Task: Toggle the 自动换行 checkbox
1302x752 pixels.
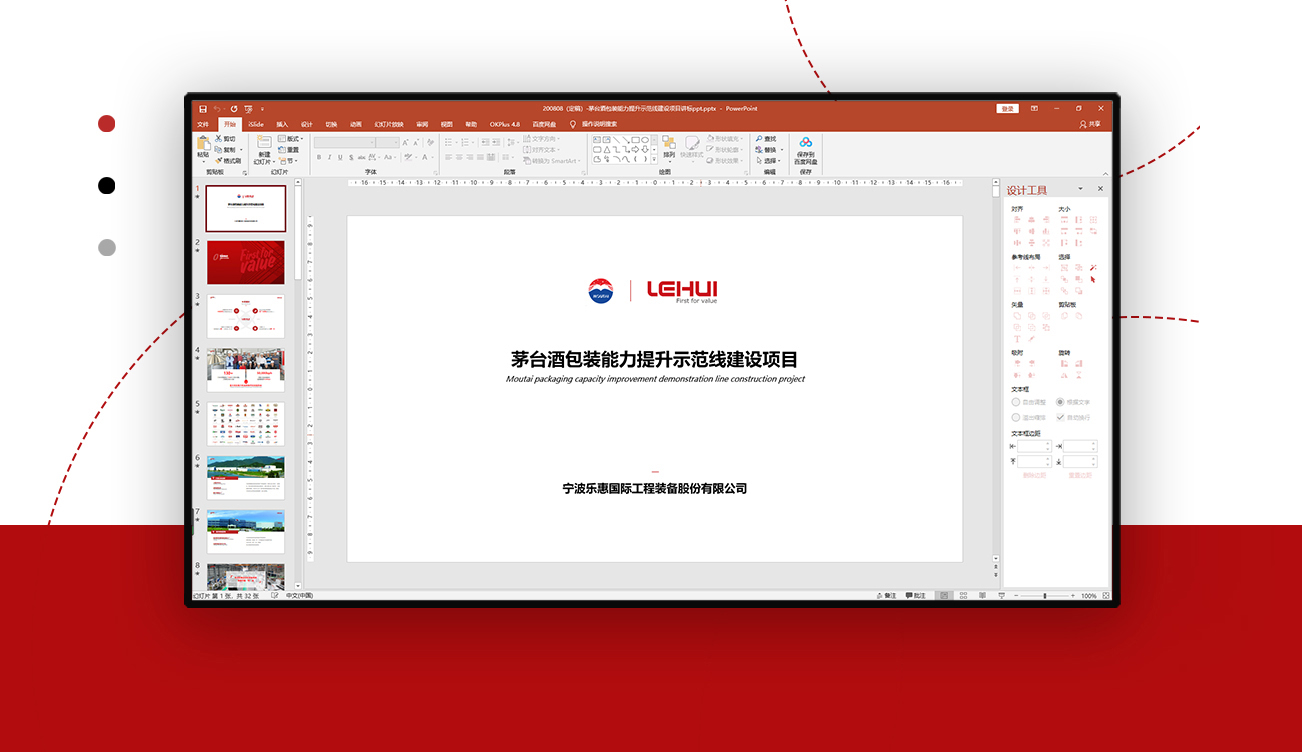Action: [x=1061, y=417]
